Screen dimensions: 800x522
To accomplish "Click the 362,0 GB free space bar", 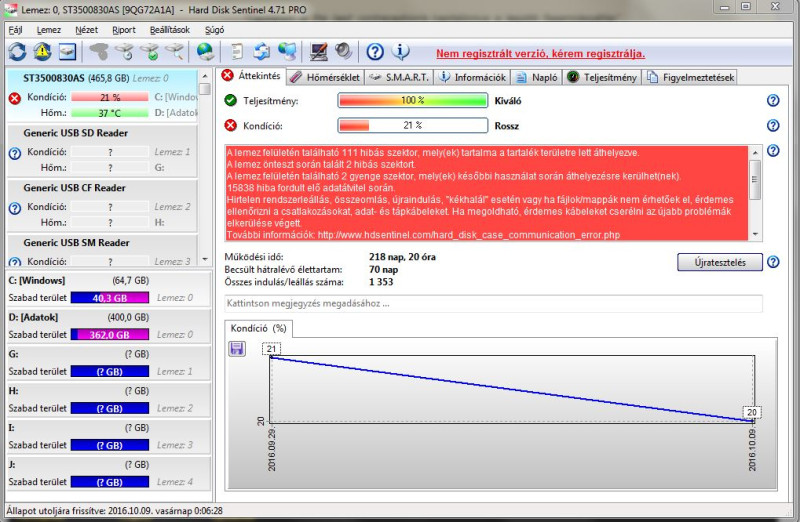I will [x=110, y=334].
